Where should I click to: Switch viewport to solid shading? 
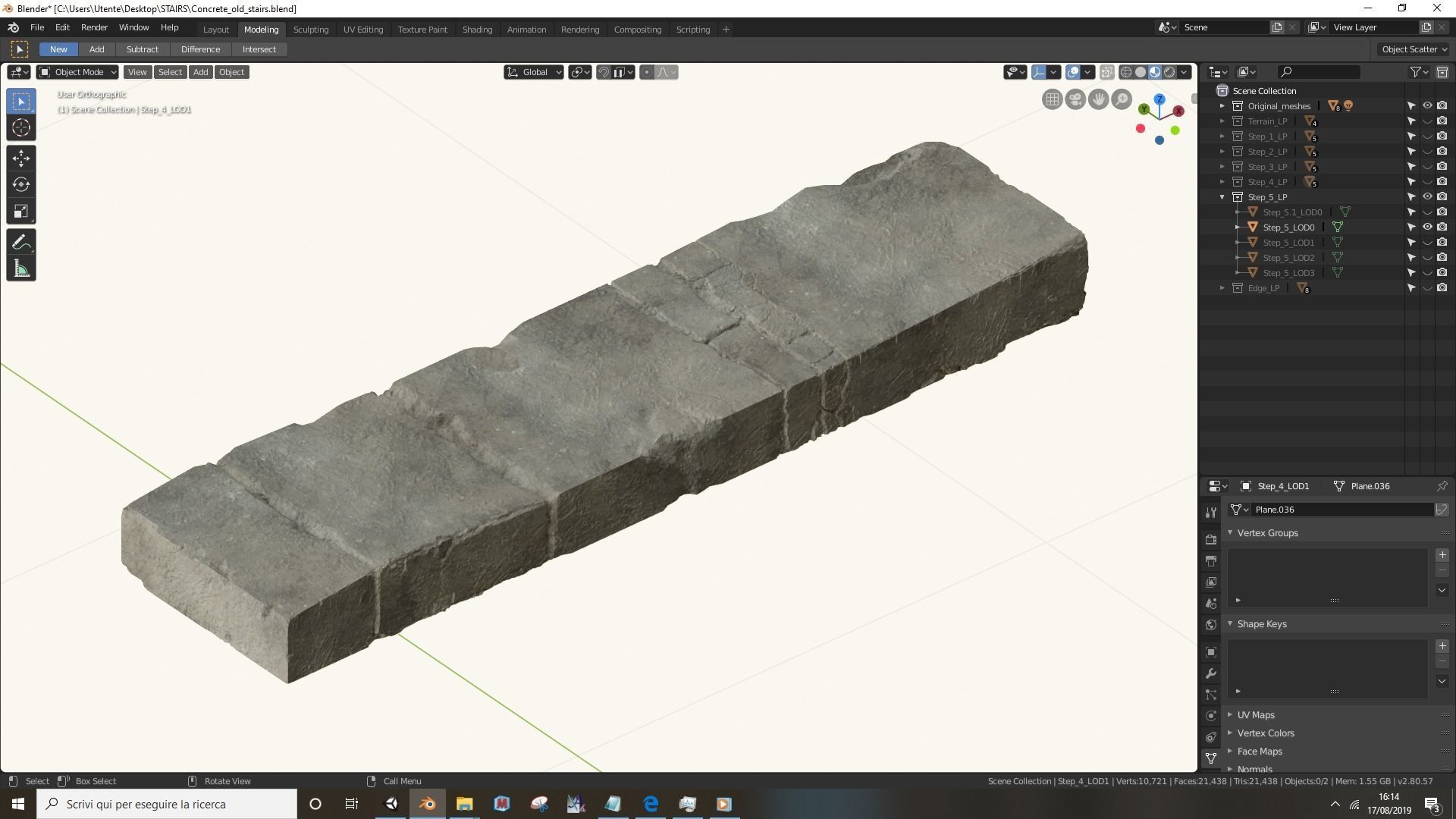[x=1141, y=72]
